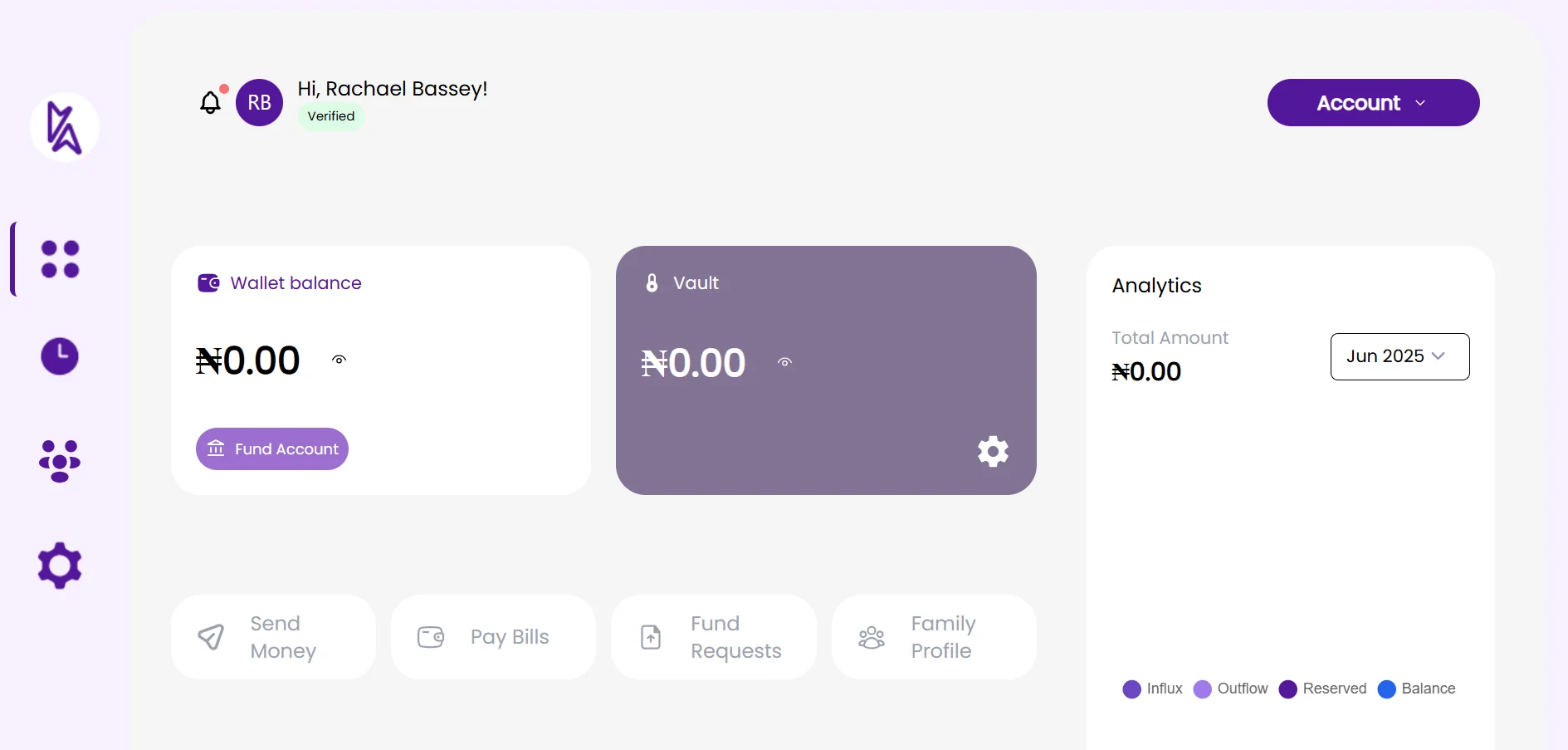This screenshot has width=1568, height=750.
Task: Open the family group icon in sidebar
Action: (x=60, y=461)
